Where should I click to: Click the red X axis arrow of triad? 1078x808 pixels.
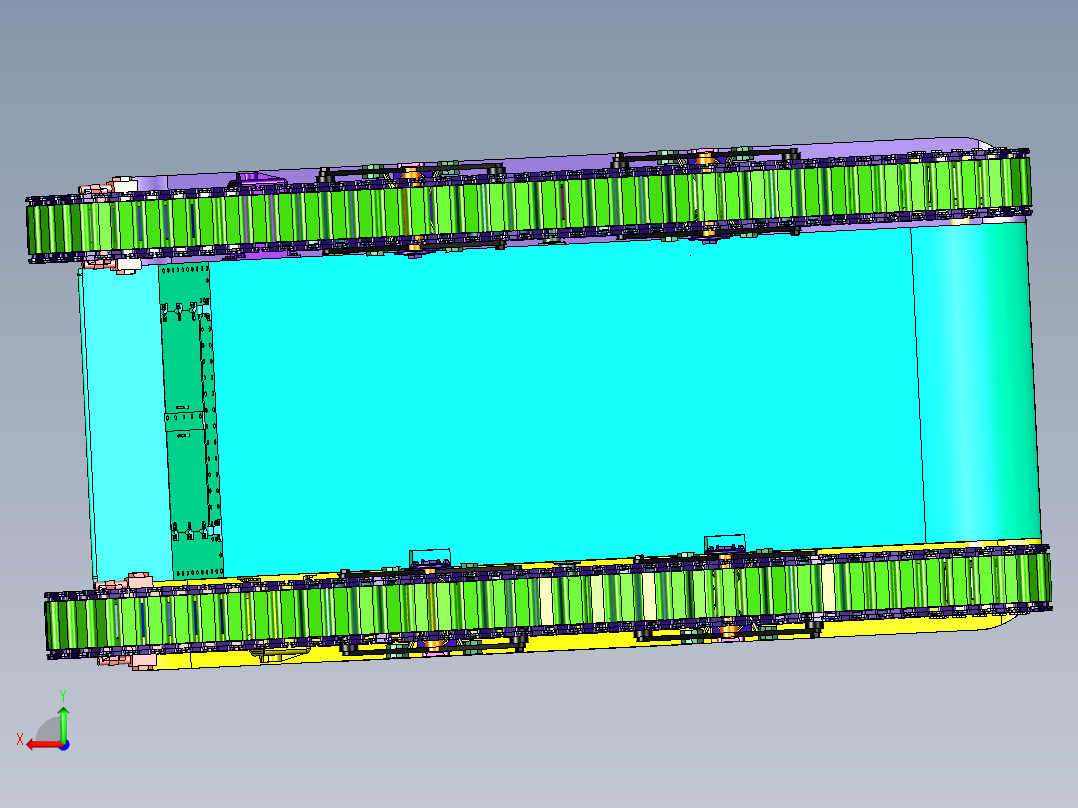(43, 745)
